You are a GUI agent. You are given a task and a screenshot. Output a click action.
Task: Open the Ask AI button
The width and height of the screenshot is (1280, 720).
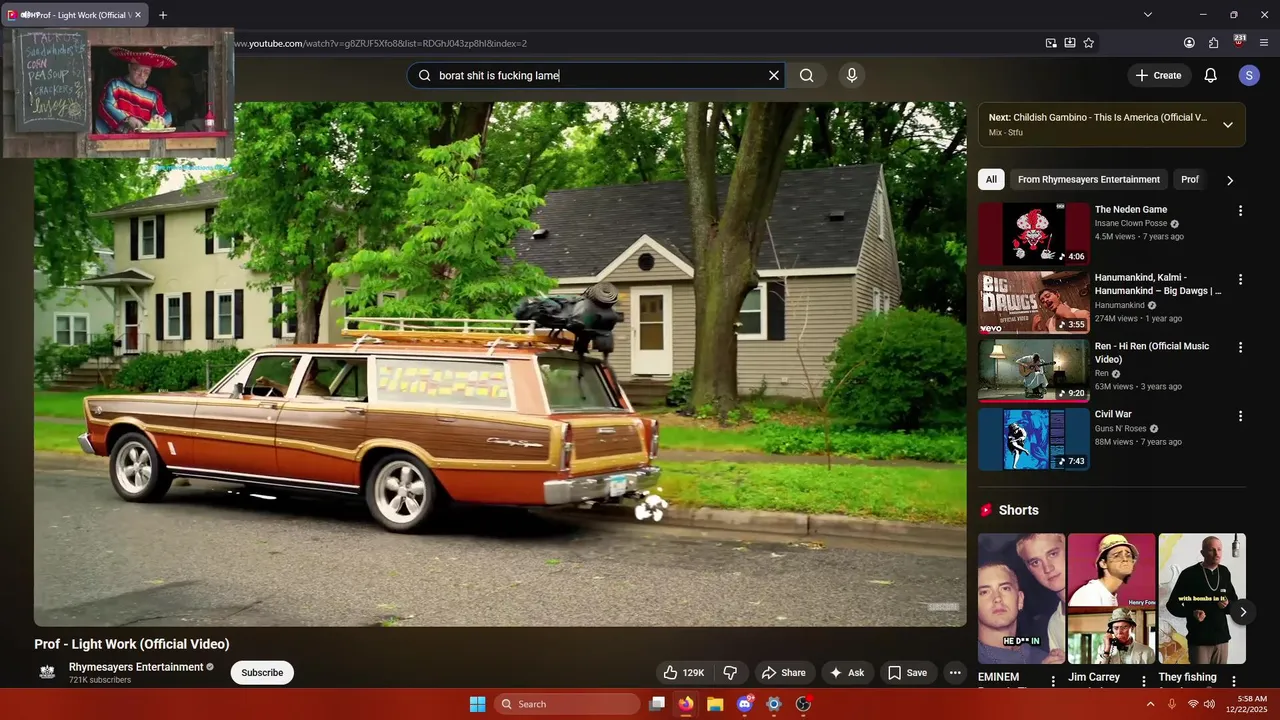[x=847, y=673]
